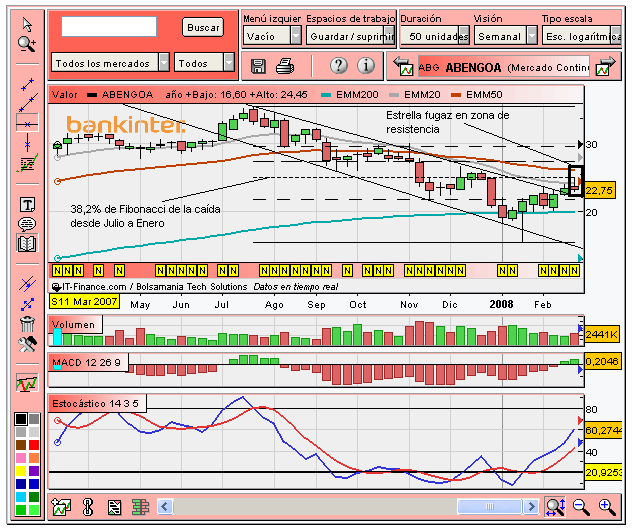Zoom out with the minus magnifier
Screen dimensions: 633x530
581,507
